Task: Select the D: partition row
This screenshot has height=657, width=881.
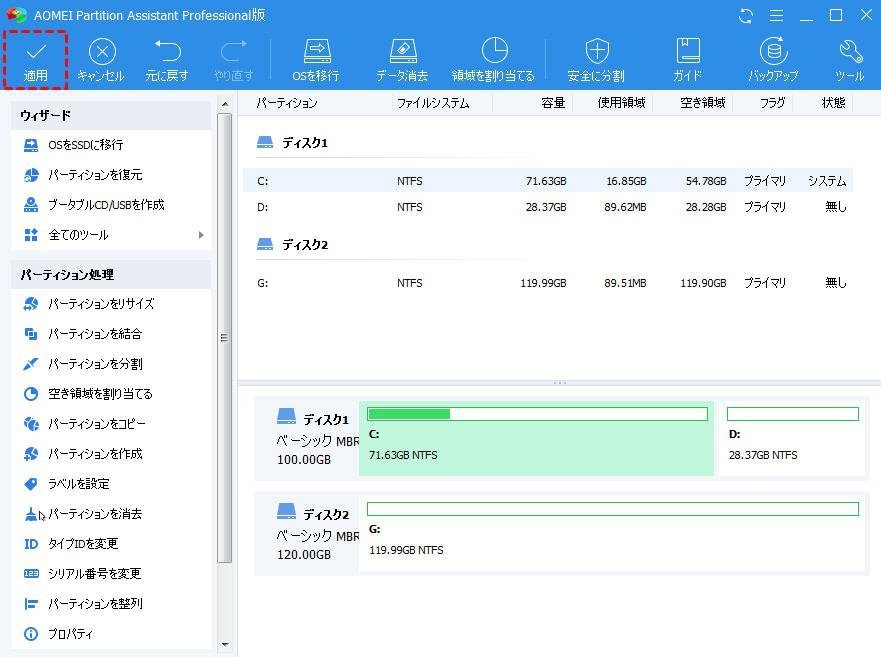Action: tap(548, 207)
